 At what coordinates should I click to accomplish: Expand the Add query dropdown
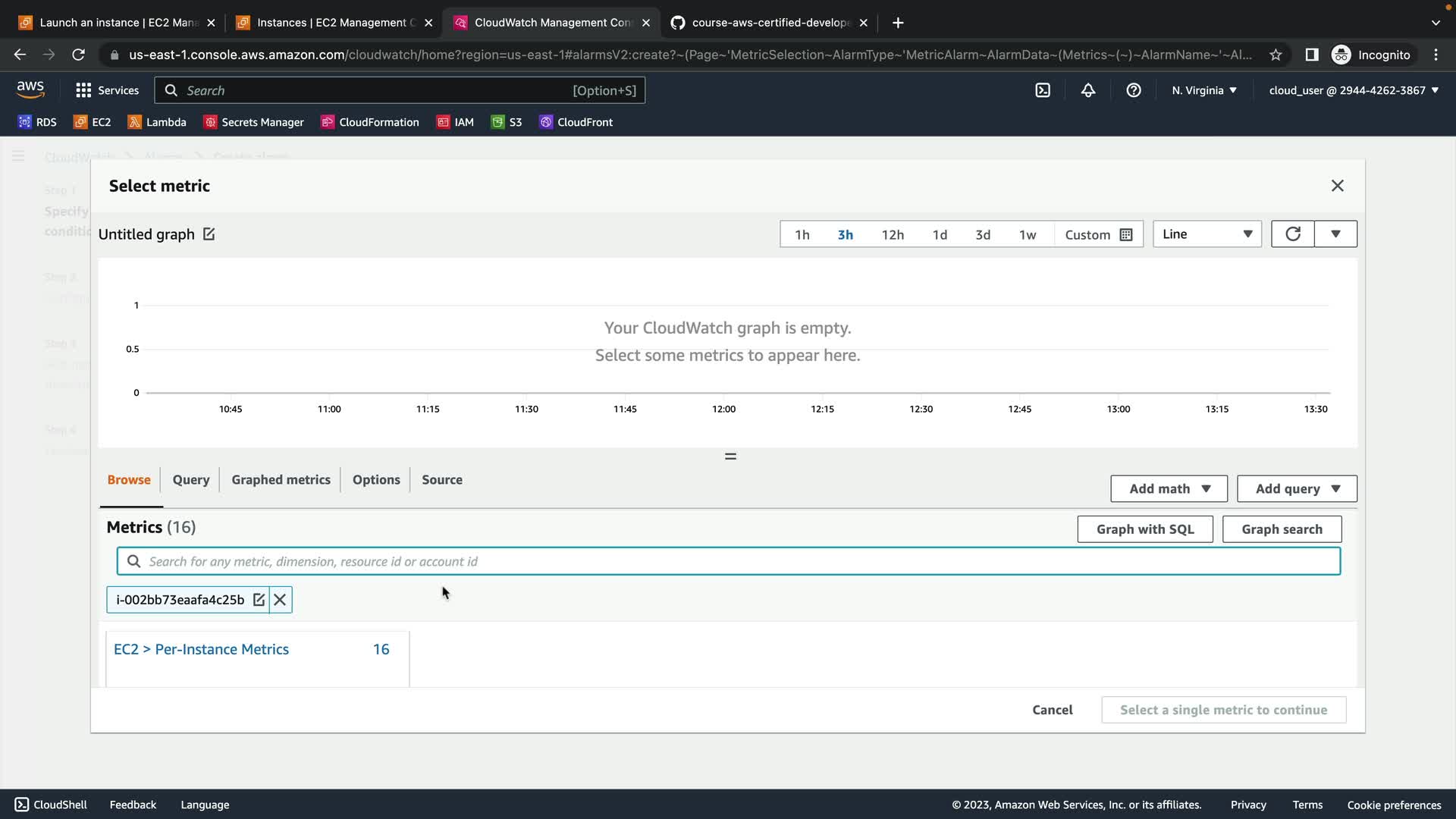1297,489
